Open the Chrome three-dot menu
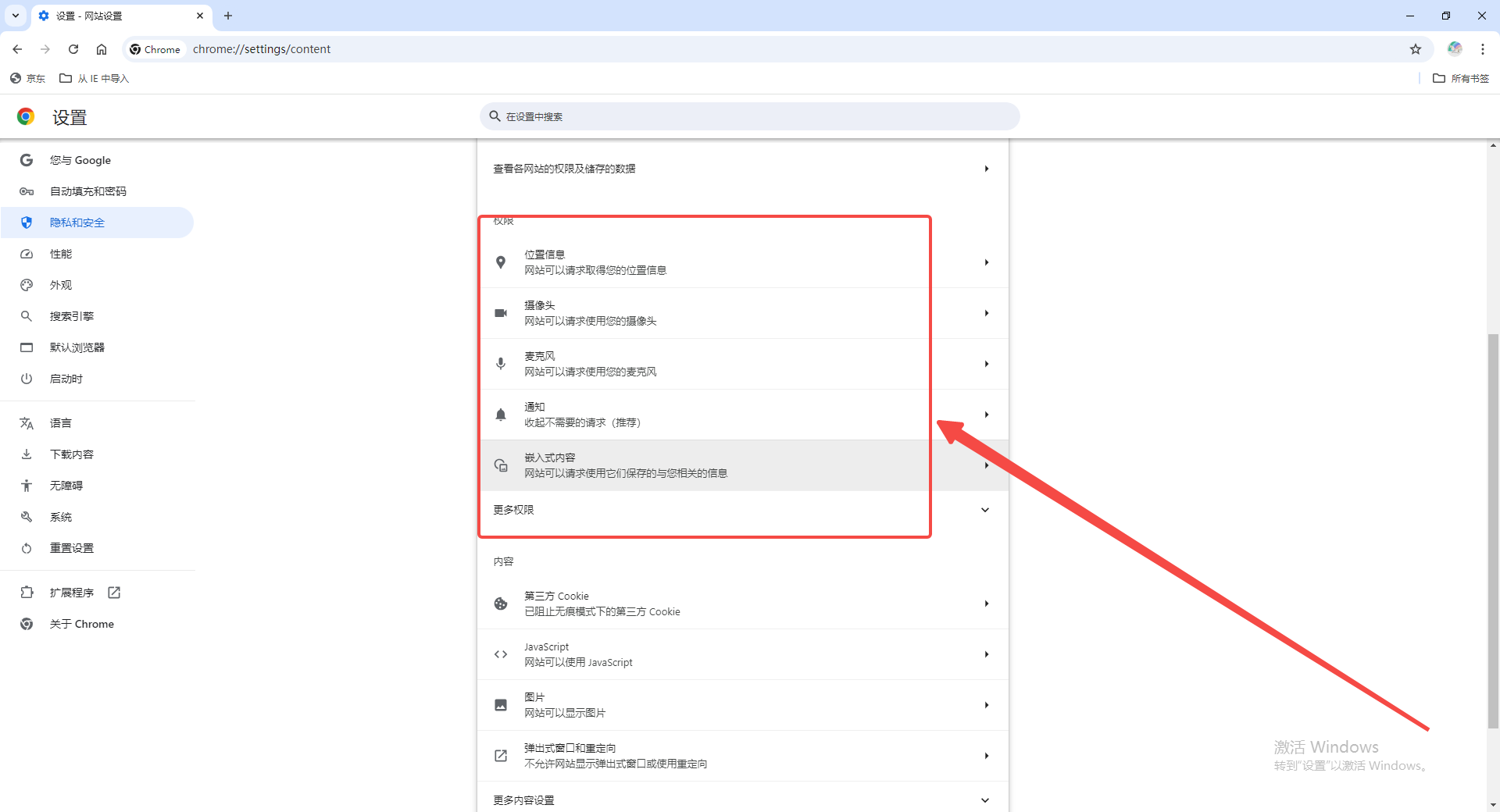 click(1483, 49)
